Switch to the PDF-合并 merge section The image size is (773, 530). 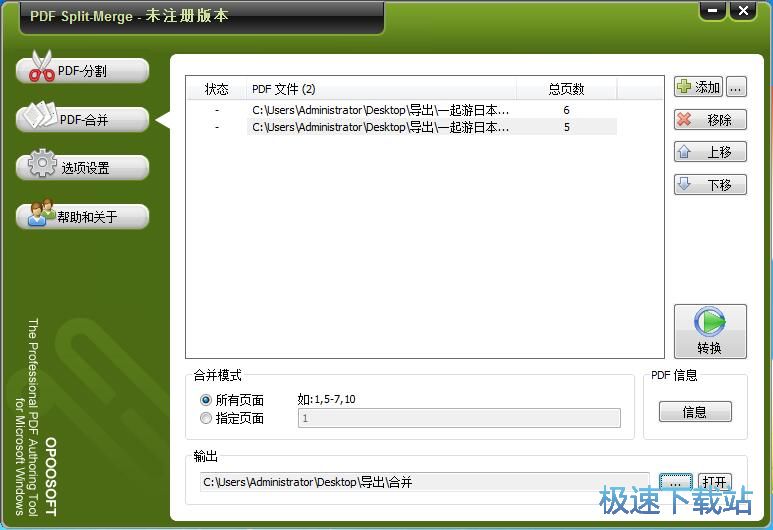[82, 120]
